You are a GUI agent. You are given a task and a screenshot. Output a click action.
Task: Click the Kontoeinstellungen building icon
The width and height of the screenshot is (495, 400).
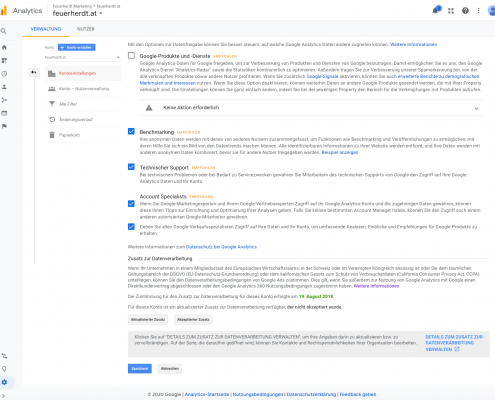[52, 73]
